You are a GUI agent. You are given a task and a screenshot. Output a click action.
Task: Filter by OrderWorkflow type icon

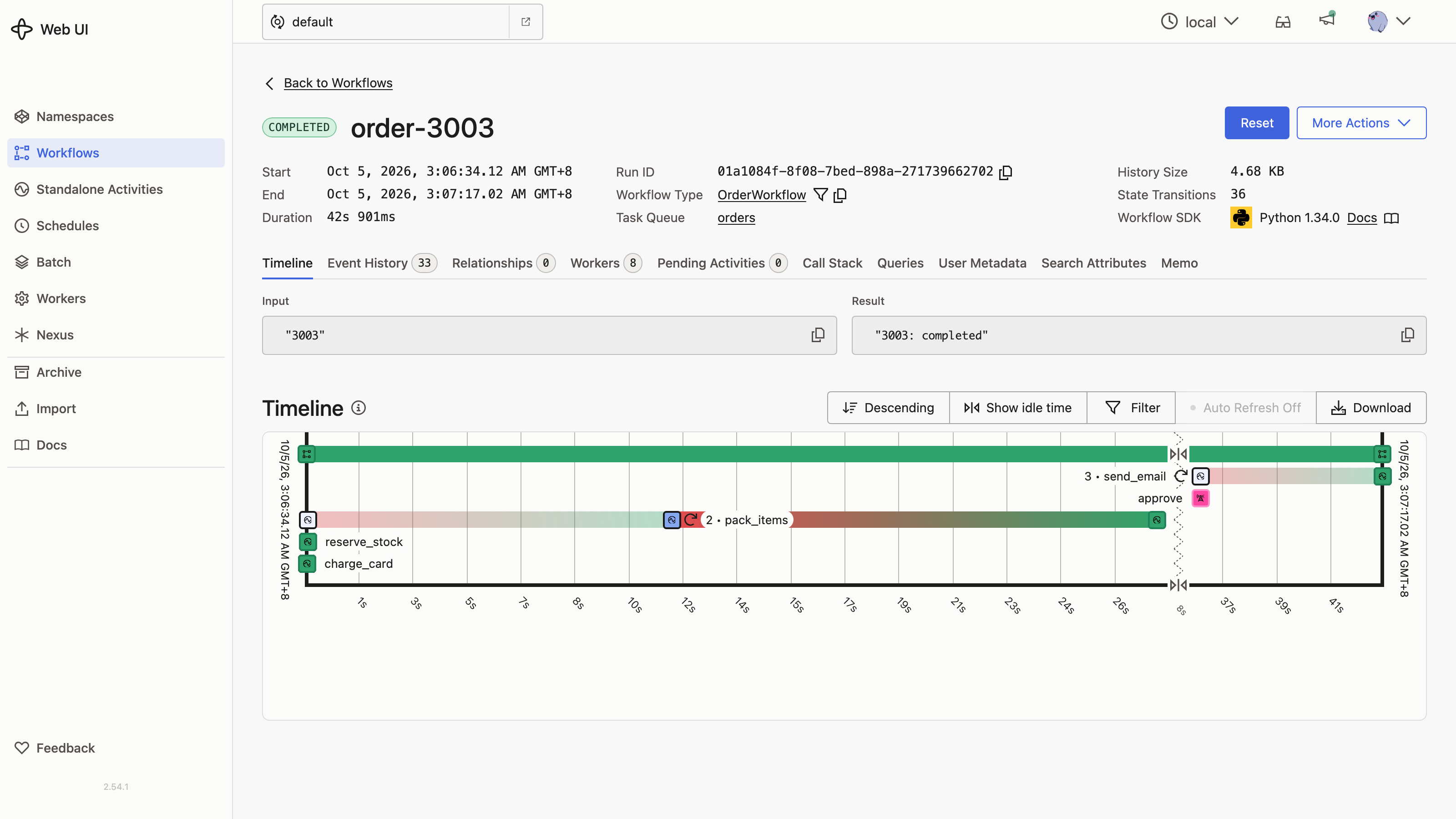pos(821,195)
